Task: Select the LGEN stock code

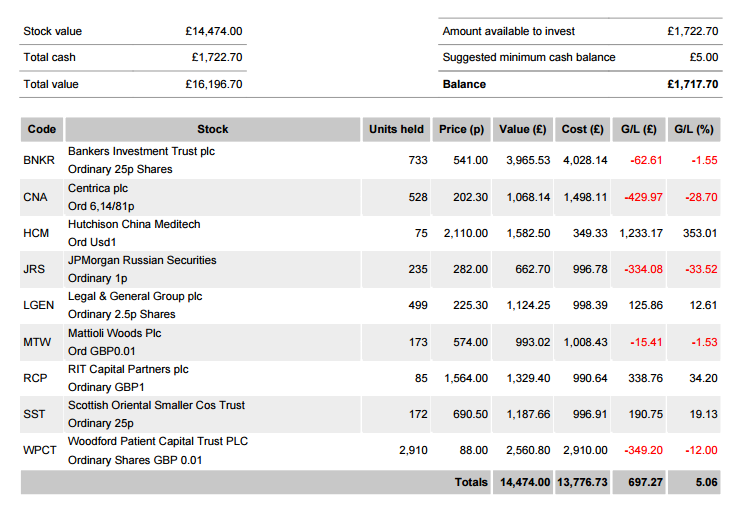Action: point(39,305)
